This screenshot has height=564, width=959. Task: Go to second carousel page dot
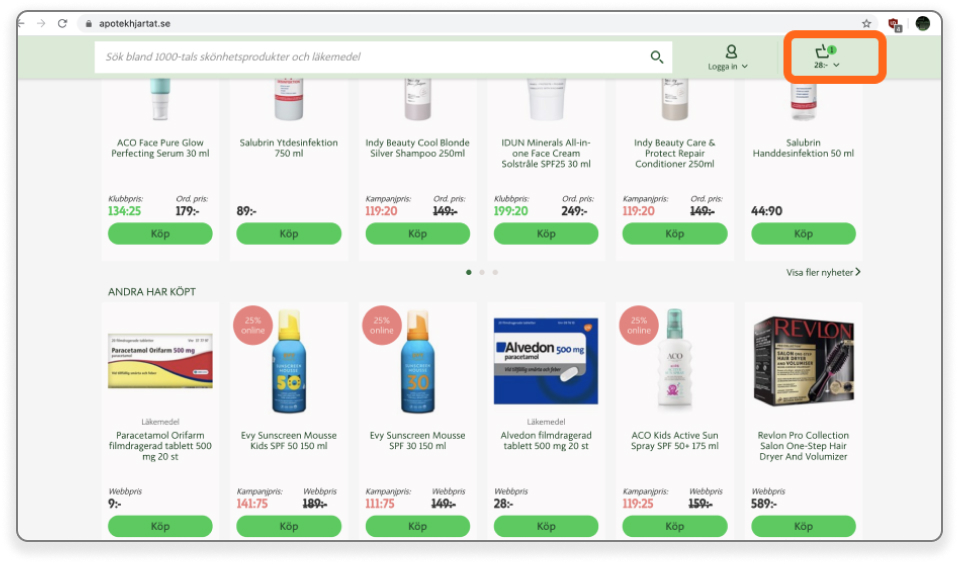pyautogui.click(x=482, y=272)
